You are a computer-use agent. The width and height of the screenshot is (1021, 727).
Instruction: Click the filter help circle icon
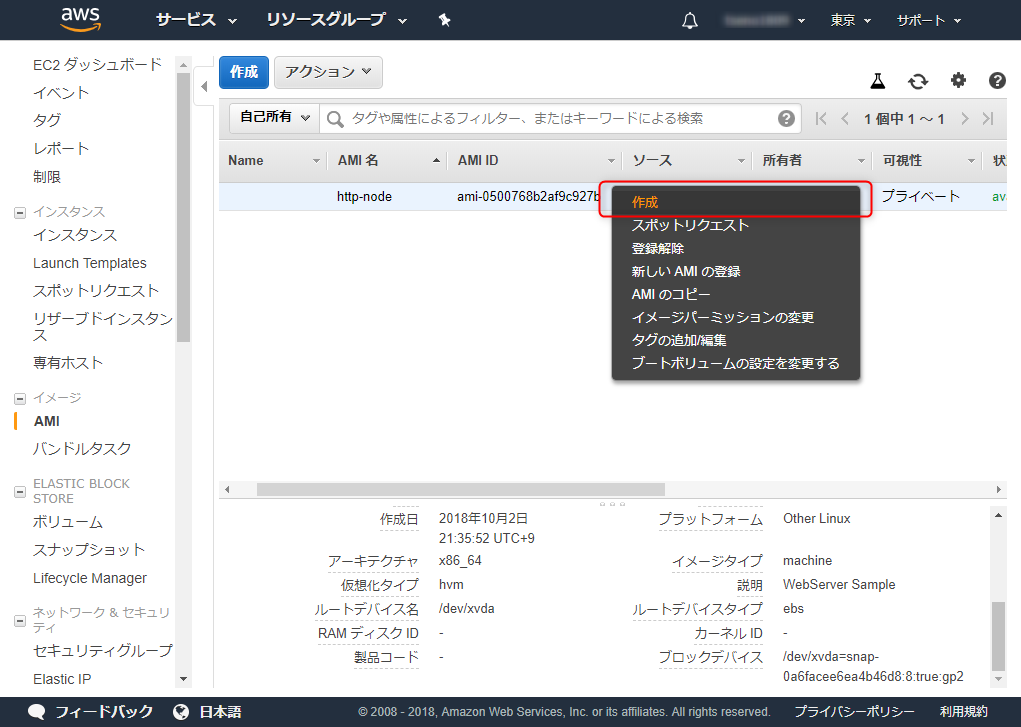coord(786,118)
